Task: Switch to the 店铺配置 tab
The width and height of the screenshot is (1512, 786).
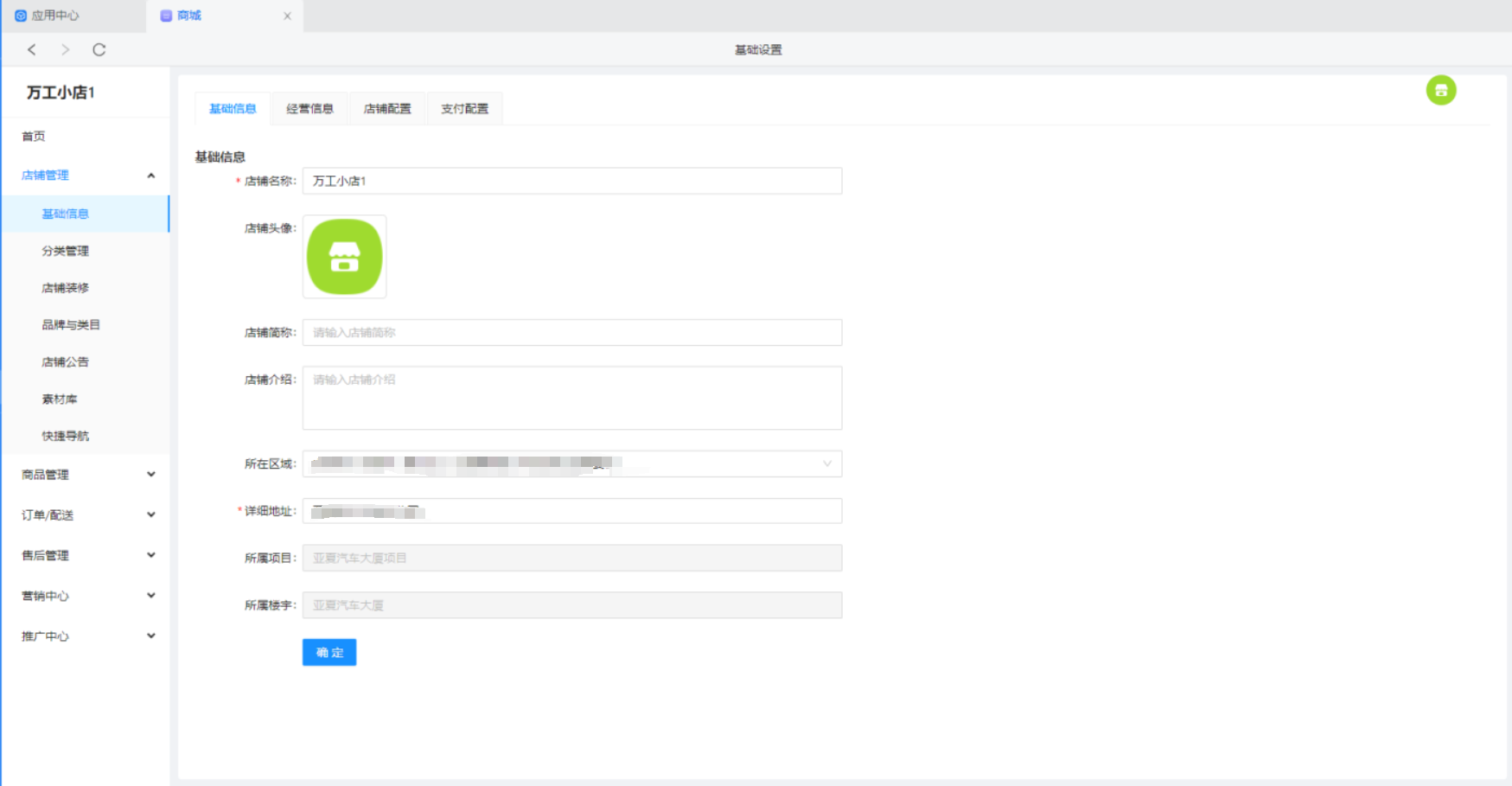Action: click(x=387, y=109)
